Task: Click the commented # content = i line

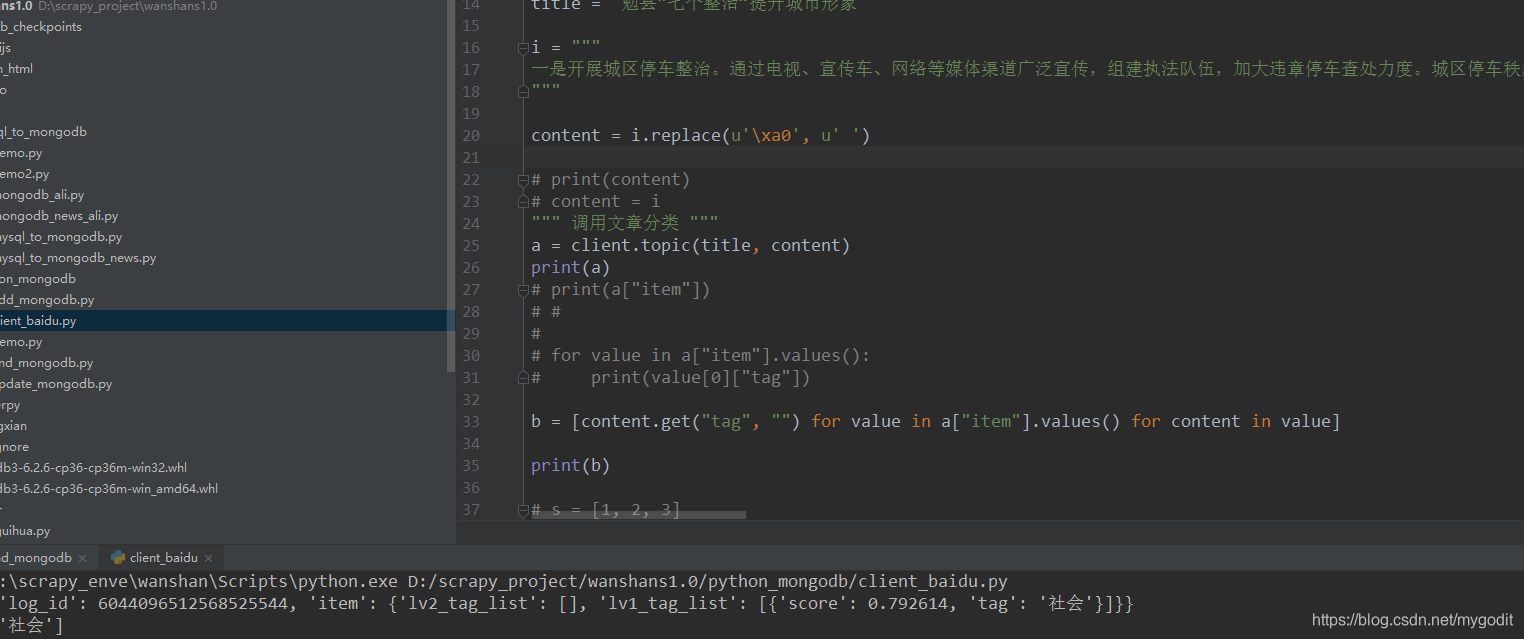Action: pyautogui.click(x=595, y=202)
